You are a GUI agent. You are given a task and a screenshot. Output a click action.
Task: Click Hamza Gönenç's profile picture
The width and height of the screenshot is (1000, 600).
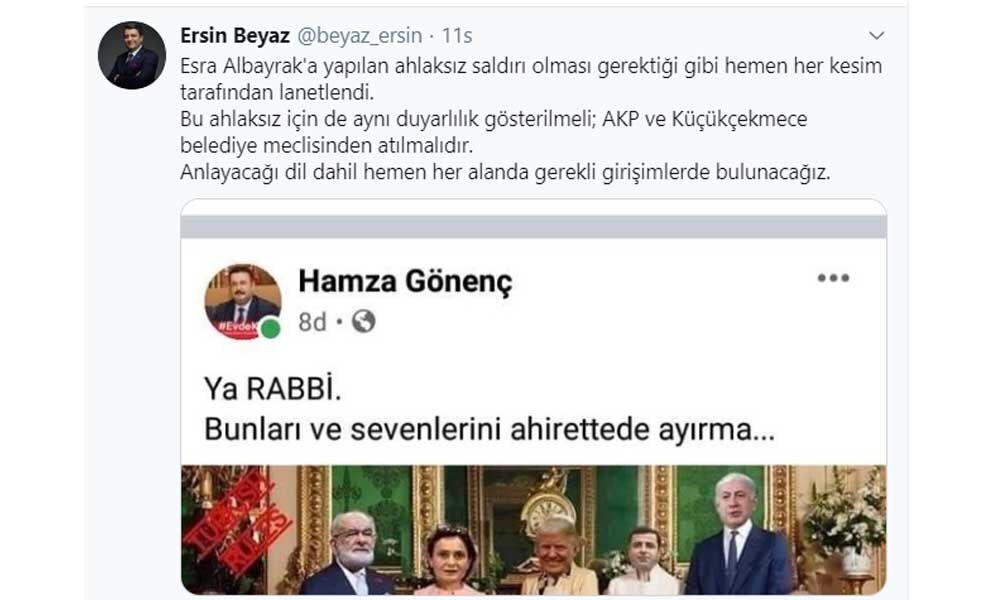[242, 301]
